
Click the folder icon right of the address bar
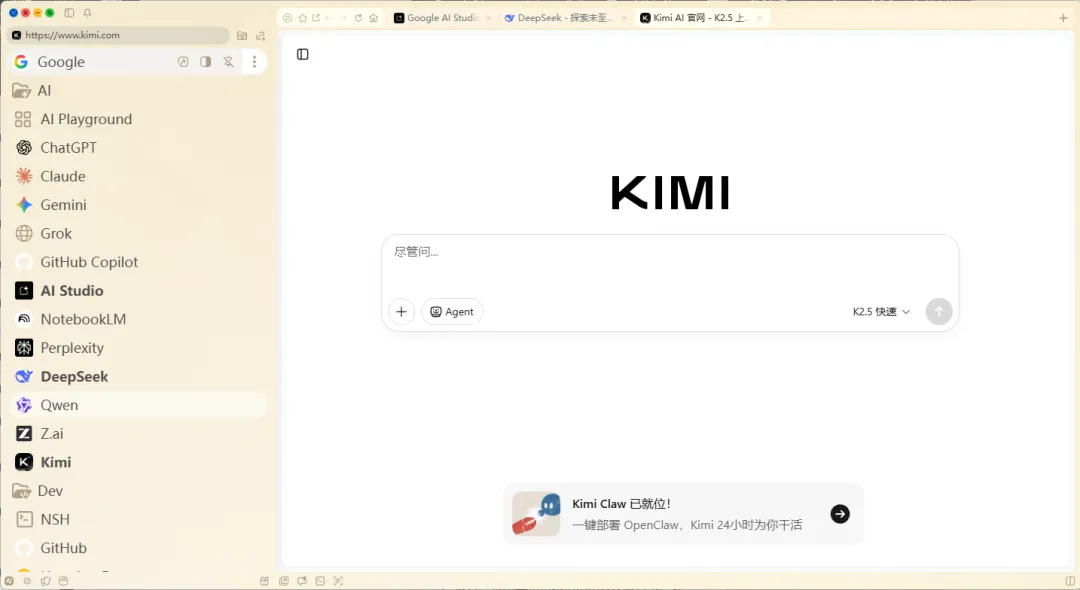tap(242, 35)
